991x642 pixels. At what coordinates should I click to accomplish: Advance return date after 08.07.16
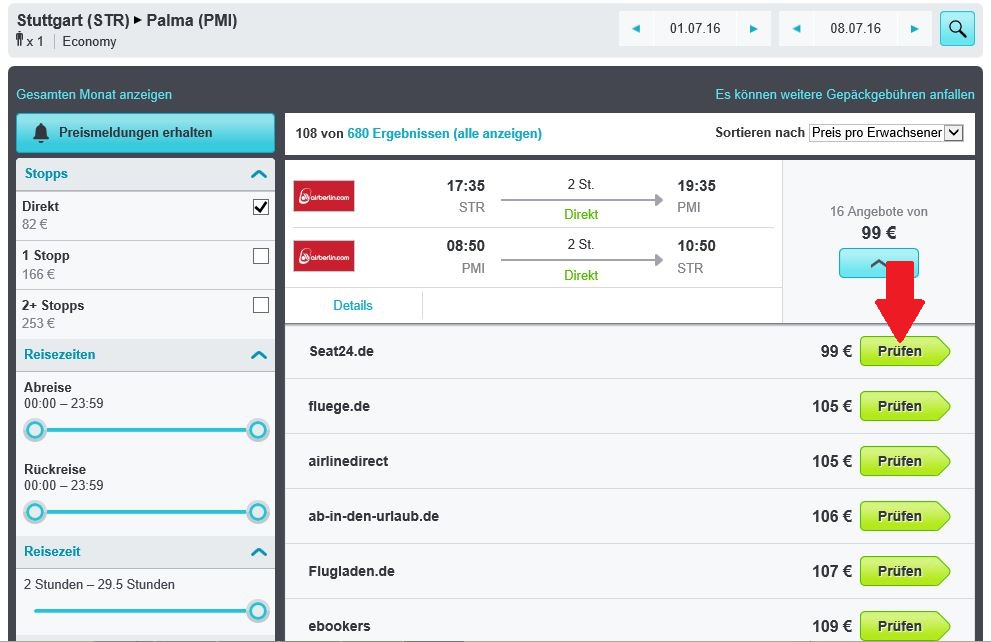[914, 28]
